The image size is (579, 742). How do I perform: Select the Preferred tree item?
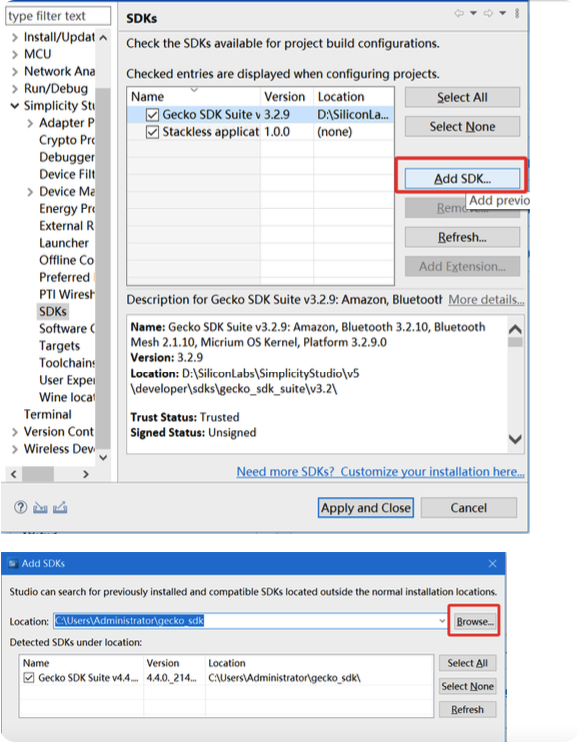coord(65,277)
